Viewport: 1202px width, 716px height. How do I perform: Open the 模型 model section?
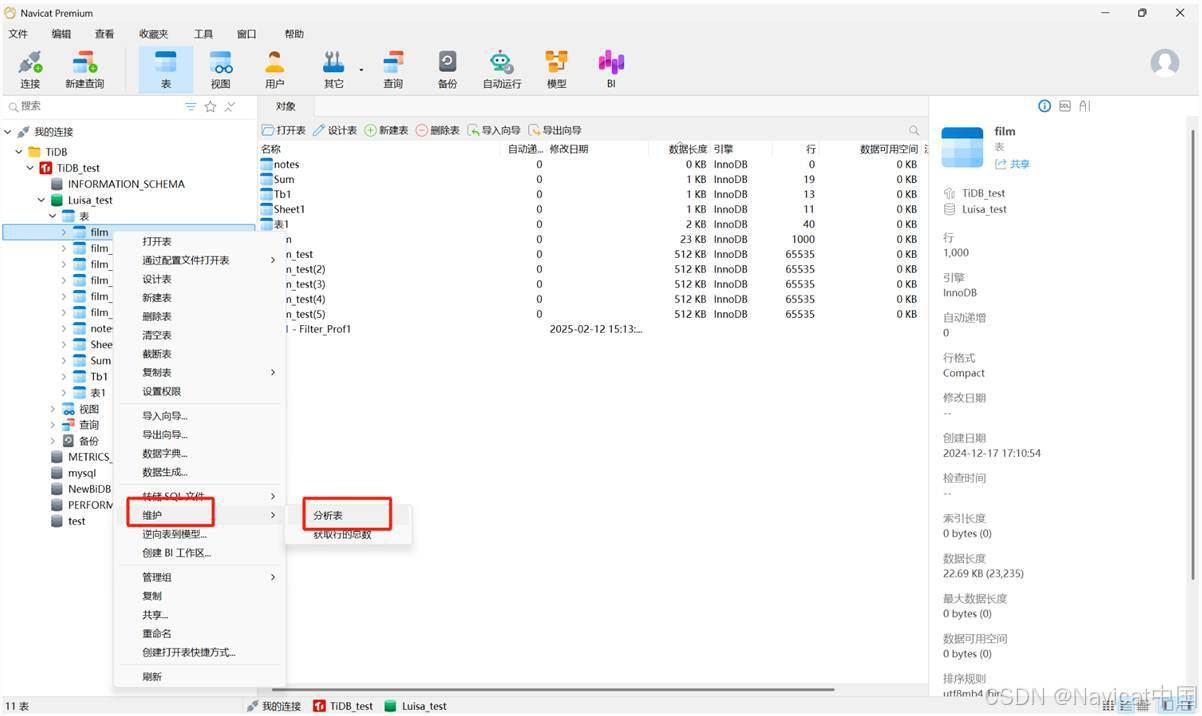pos(556,69)
